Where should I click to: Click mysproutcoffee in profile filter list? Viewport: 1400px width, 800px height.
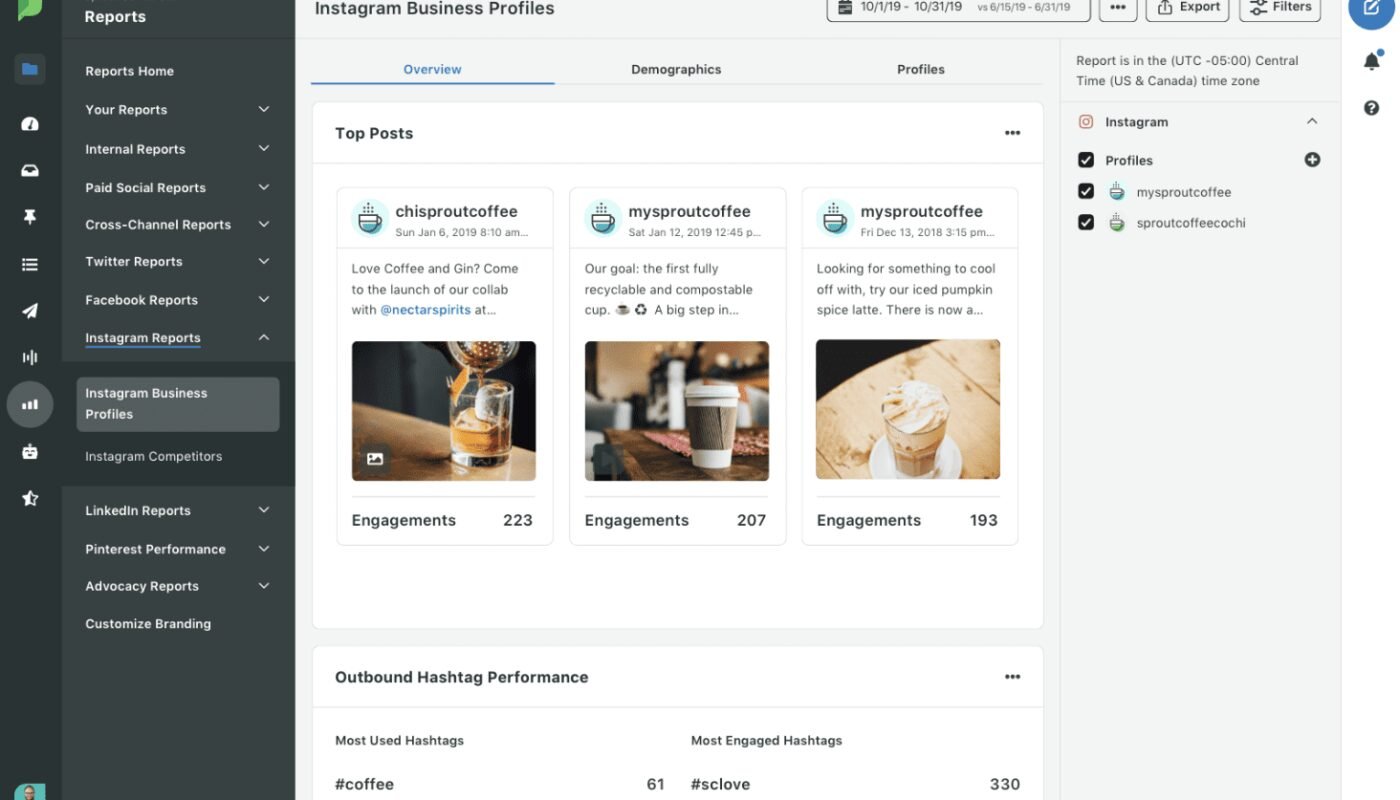pyautogui.click(x=1183, y=192)
